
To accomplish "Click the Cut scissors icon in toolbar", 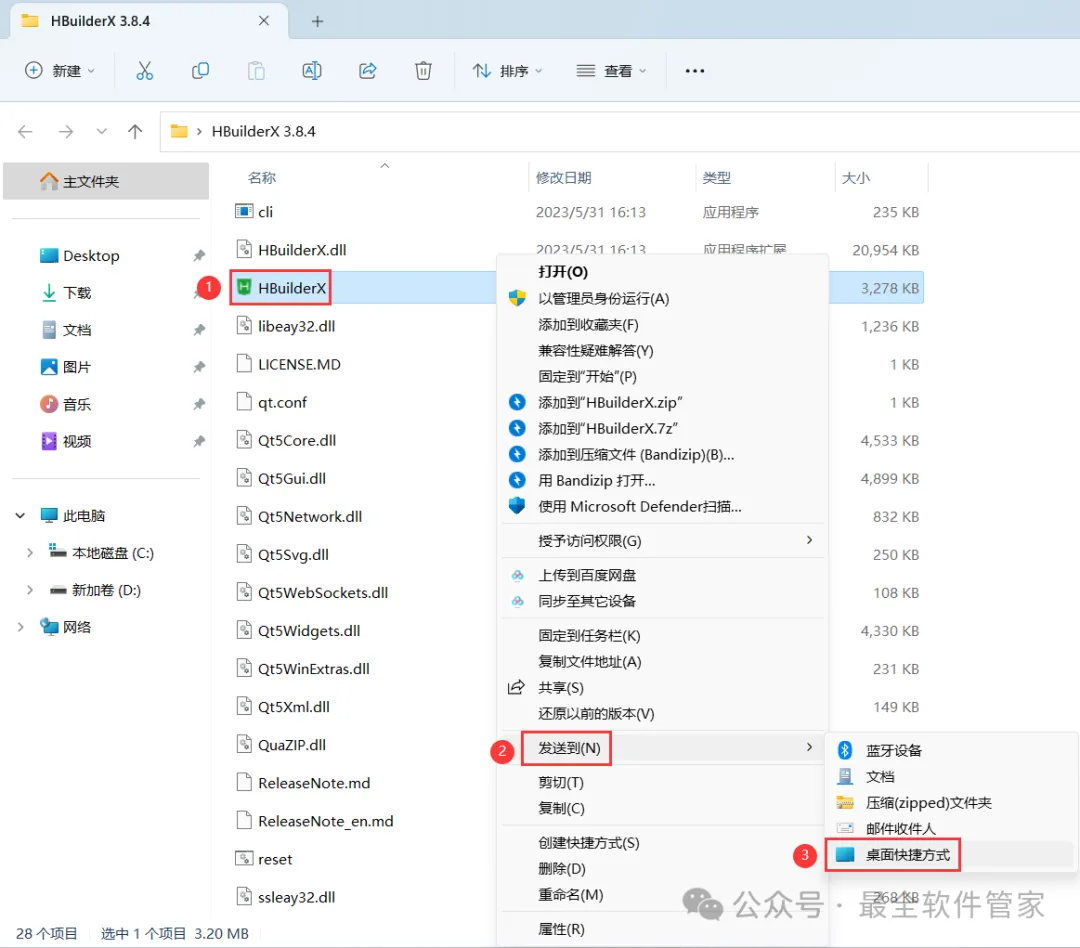I will coord(145,71).
